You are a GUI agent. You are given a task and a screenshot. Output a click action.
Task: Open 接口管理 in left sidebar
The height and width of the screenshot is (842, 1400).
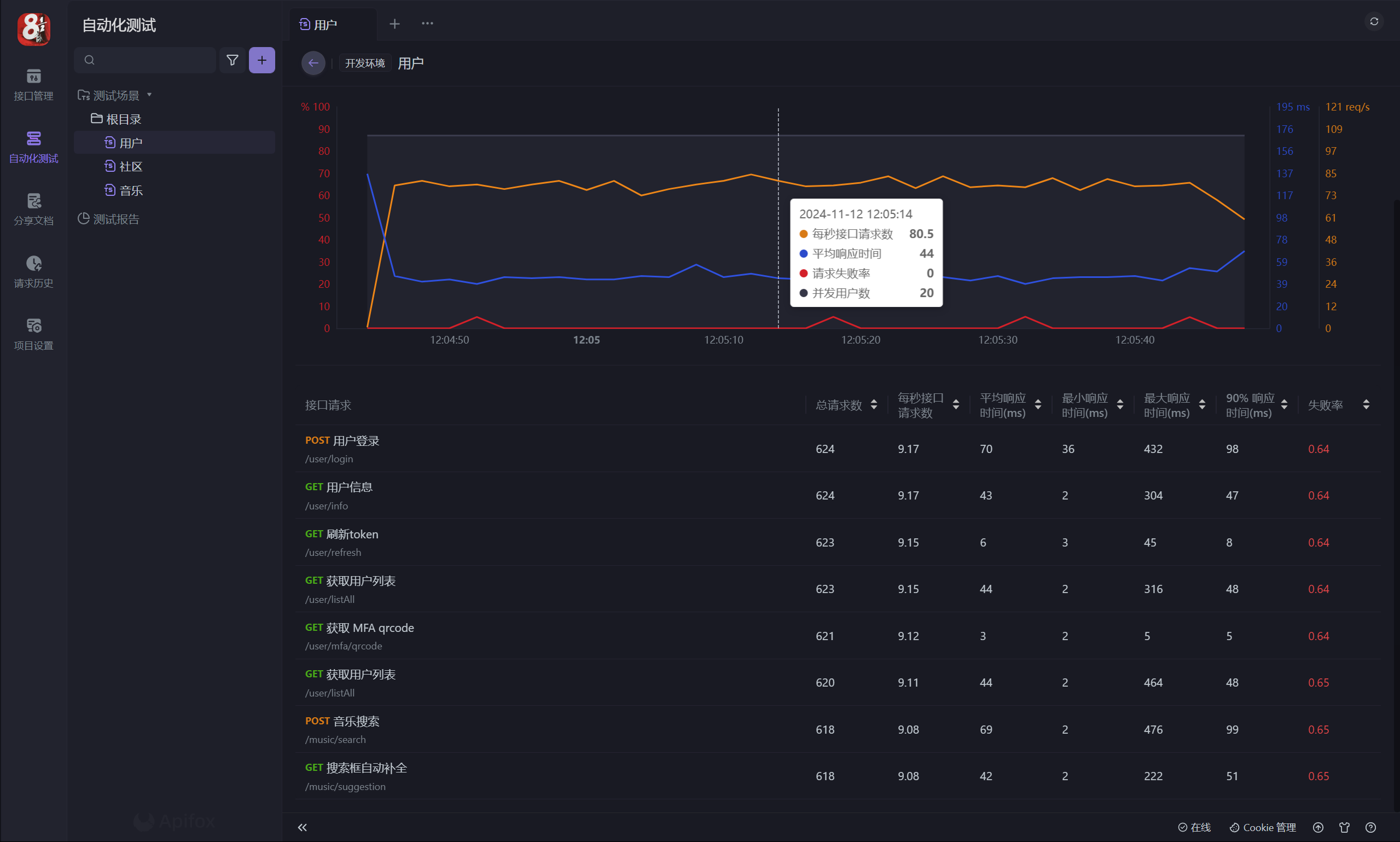pyautogui.click(x=33, y=85)
